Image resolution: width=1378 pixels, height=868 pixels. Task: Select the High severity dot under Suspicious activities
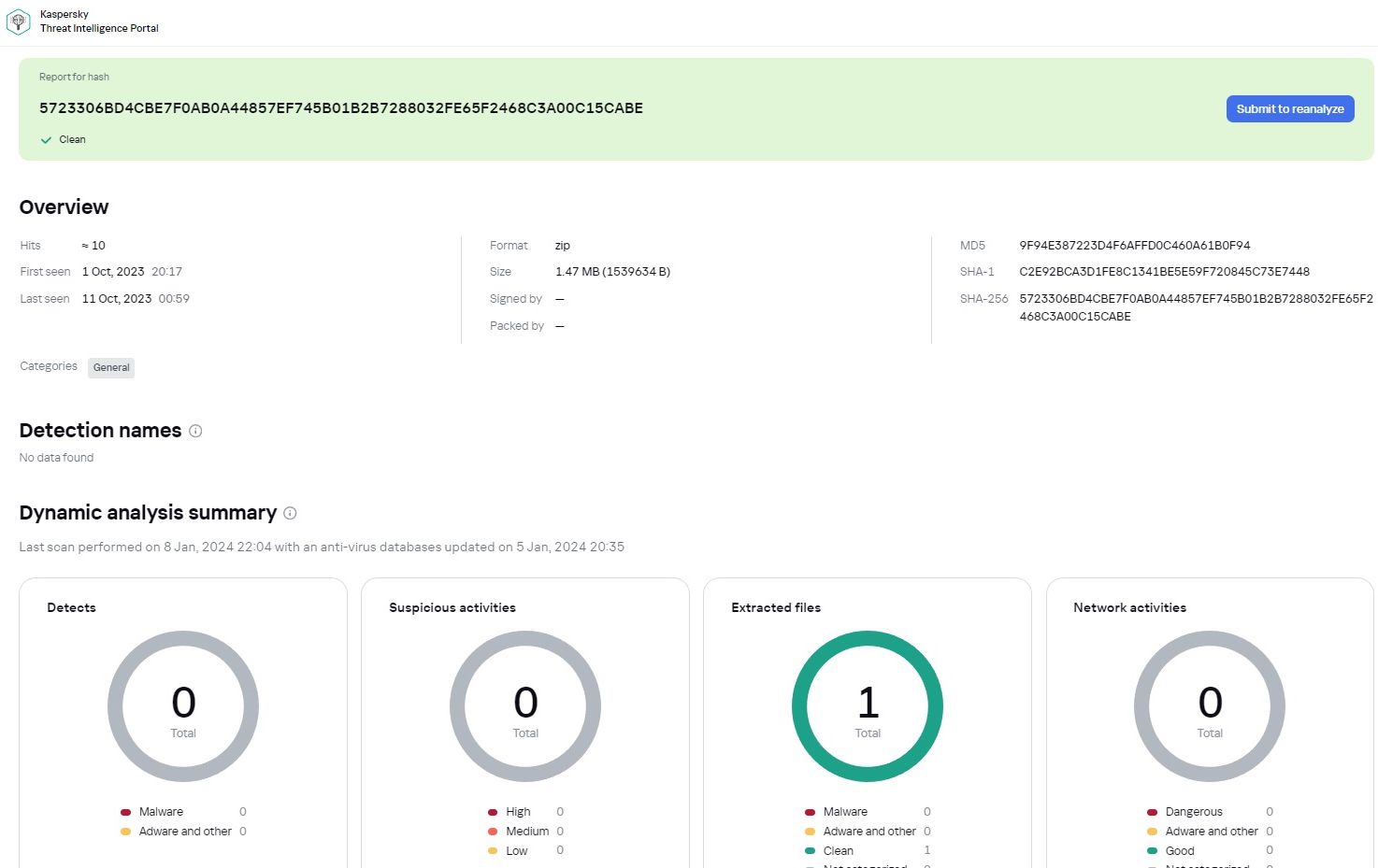(x=492, y=811)
